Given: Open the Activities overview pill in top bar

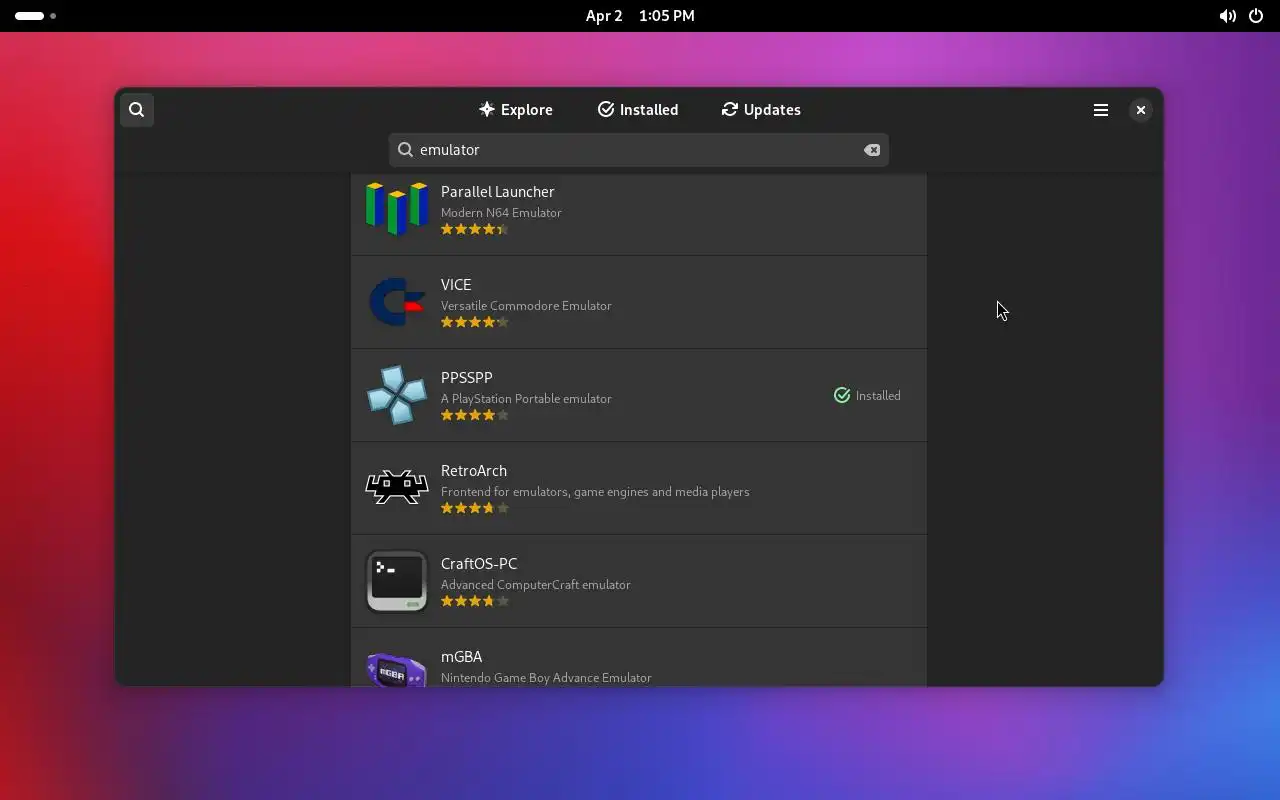Looking at the screenshot, I should [36, 16].
